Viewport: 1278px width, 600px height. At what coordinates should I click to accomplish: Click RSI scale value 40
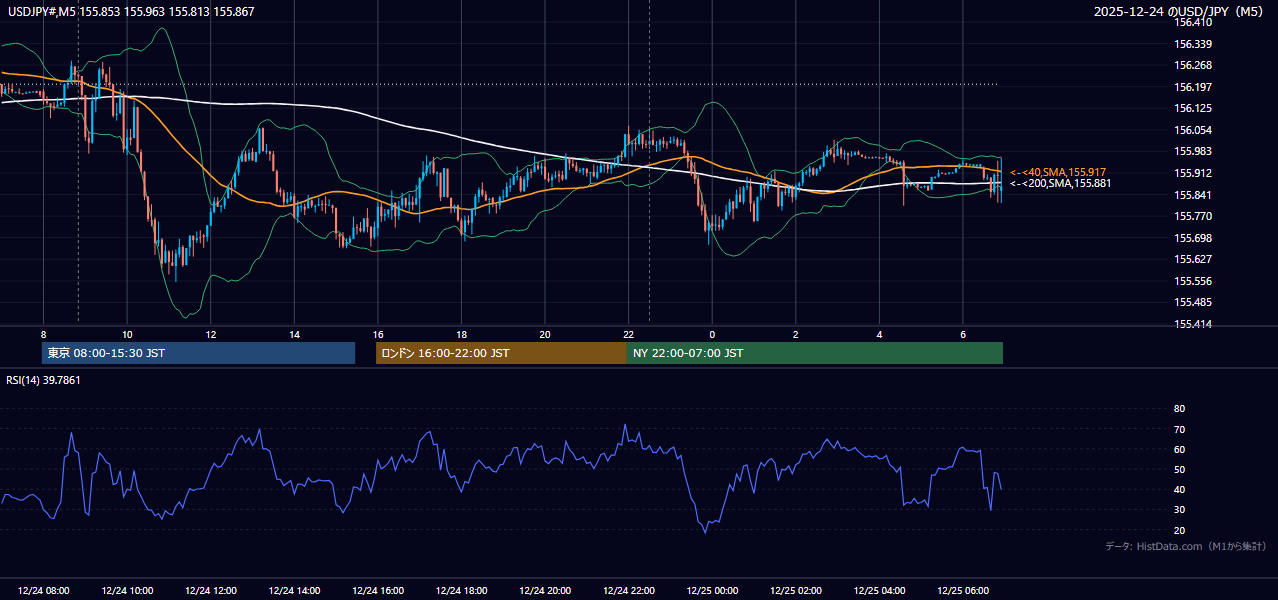[1179, 489]
